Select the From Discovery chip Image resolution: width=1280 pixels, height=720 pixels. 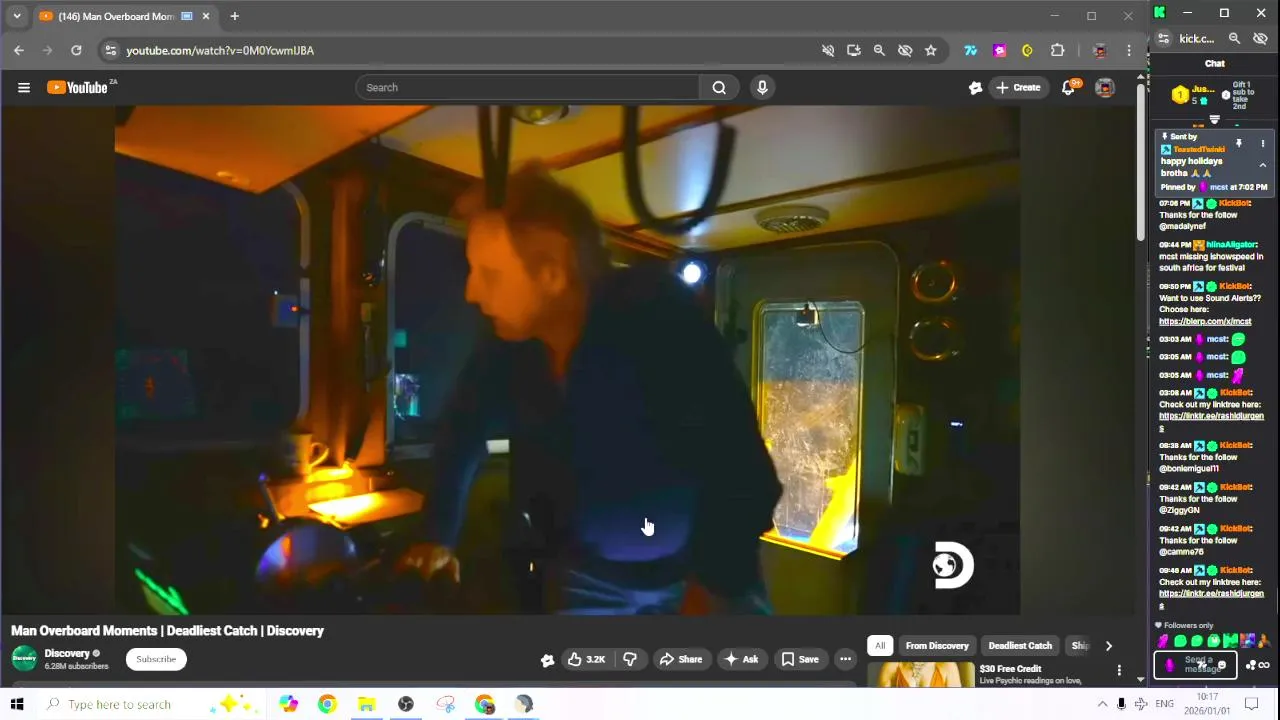[x=937, y=646]
